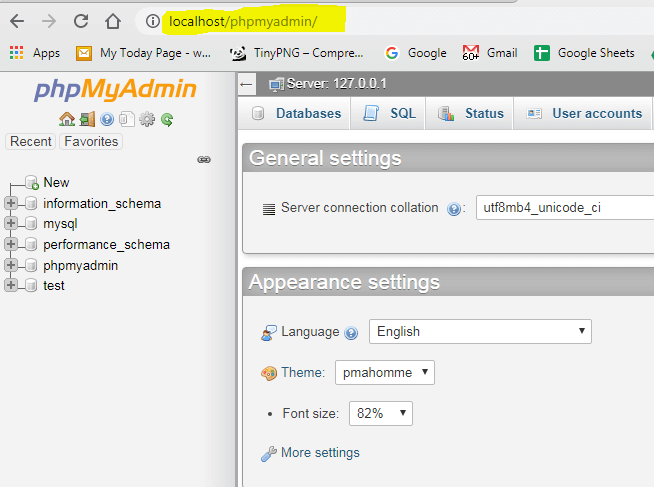The width and height of the screenshot is (654, 487).
Task: Click the mysql database cylinder icon
Action: point(30,223)
